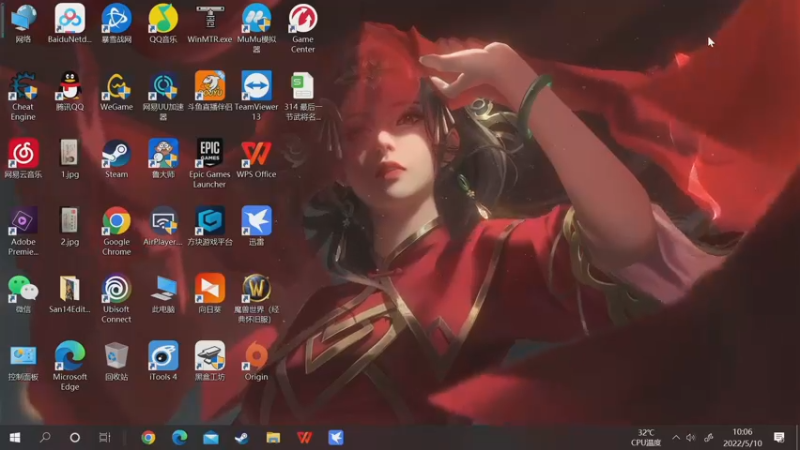The width and height of the screenshot is (800, 450).
Task: Select the 1.jpg image file
Action: tap(70, 159)
